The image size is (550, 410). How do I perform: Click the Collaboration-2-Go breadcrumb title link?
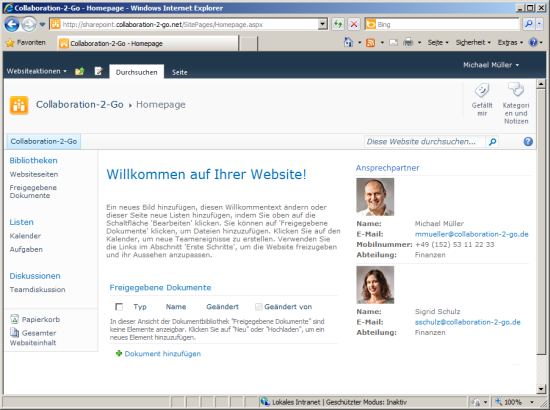pyautogui.click(x=80, y=105)
